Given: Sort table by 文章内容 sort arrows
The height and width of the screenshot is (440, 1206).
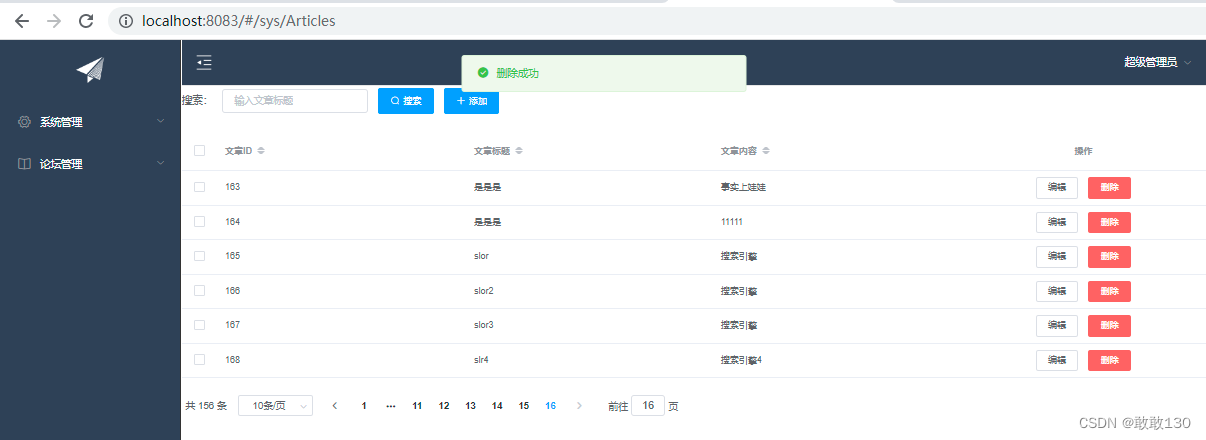Looking at the screenshot, I should [x=766, y=151].
